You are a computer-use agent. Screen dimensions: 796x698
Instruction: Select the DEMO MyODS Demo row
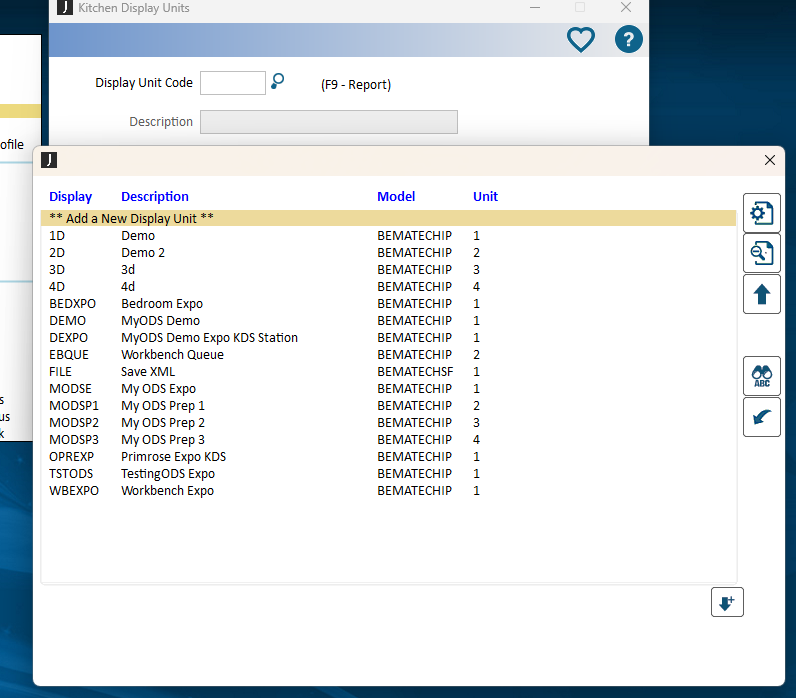click(x=388, y=321)
